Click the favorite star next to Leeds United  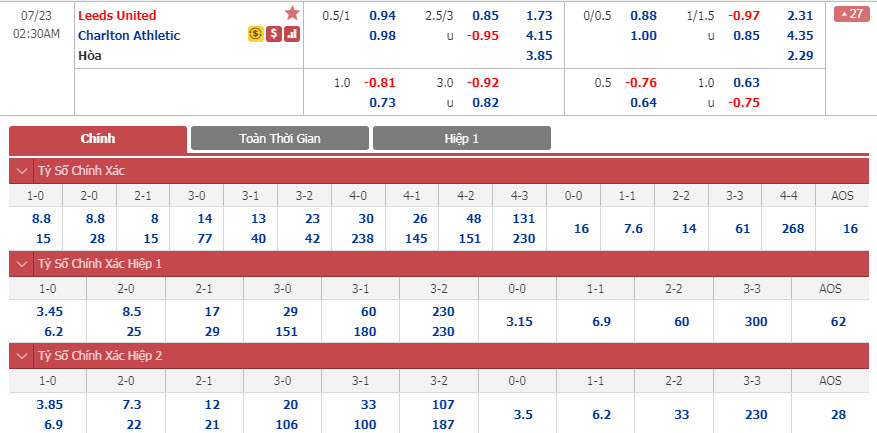292,13
